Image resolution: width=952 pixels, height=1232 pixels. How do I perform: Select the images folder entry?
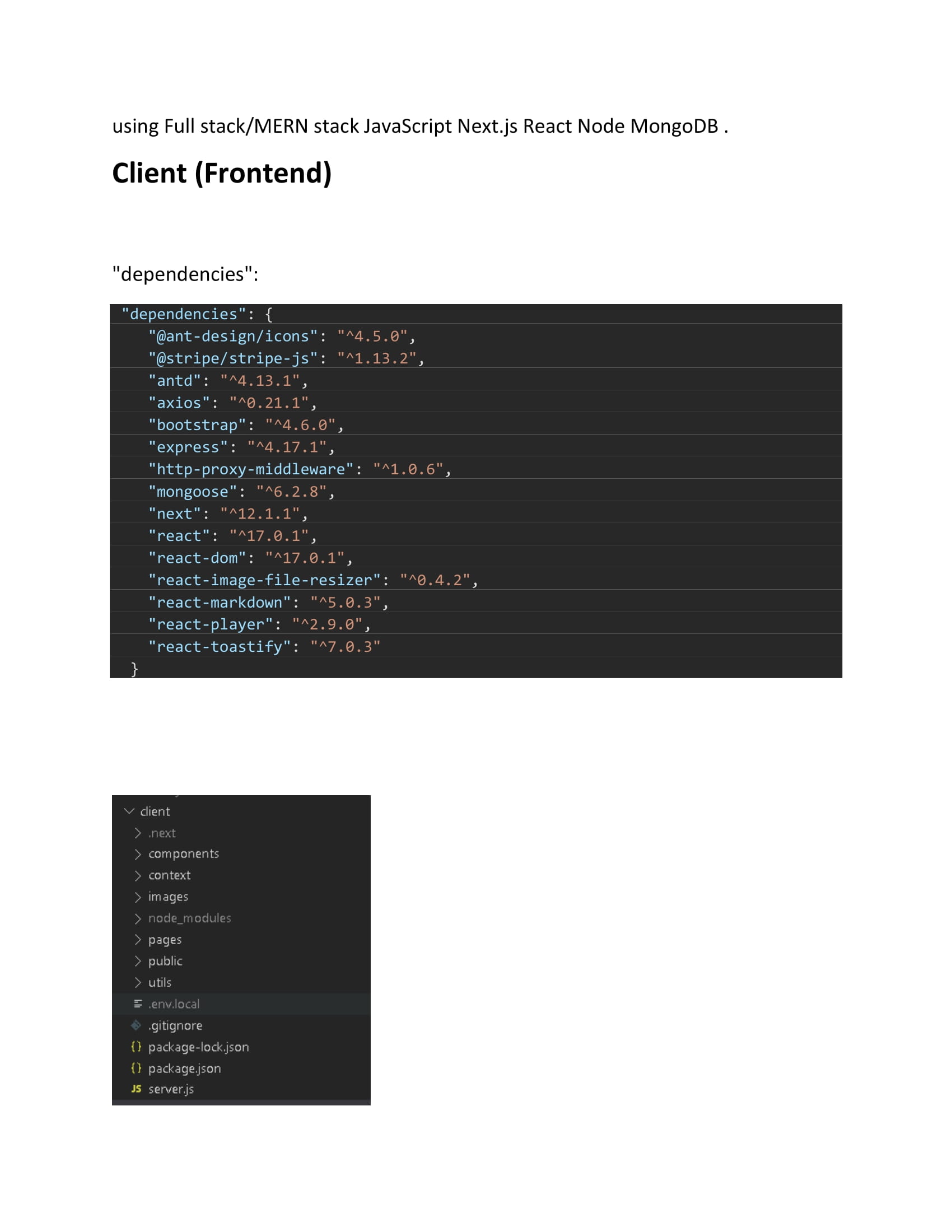168,897
